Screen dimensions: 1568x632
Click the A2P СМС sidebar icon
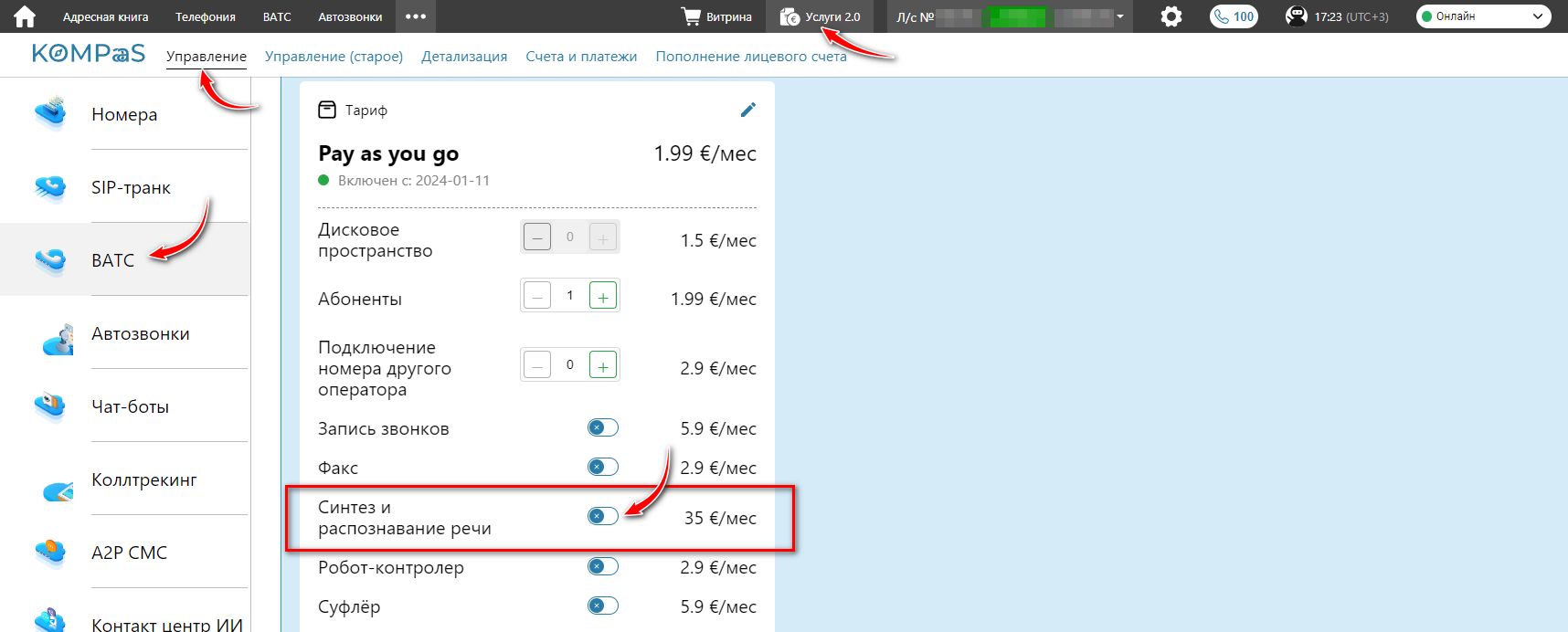tap(50, 552)
